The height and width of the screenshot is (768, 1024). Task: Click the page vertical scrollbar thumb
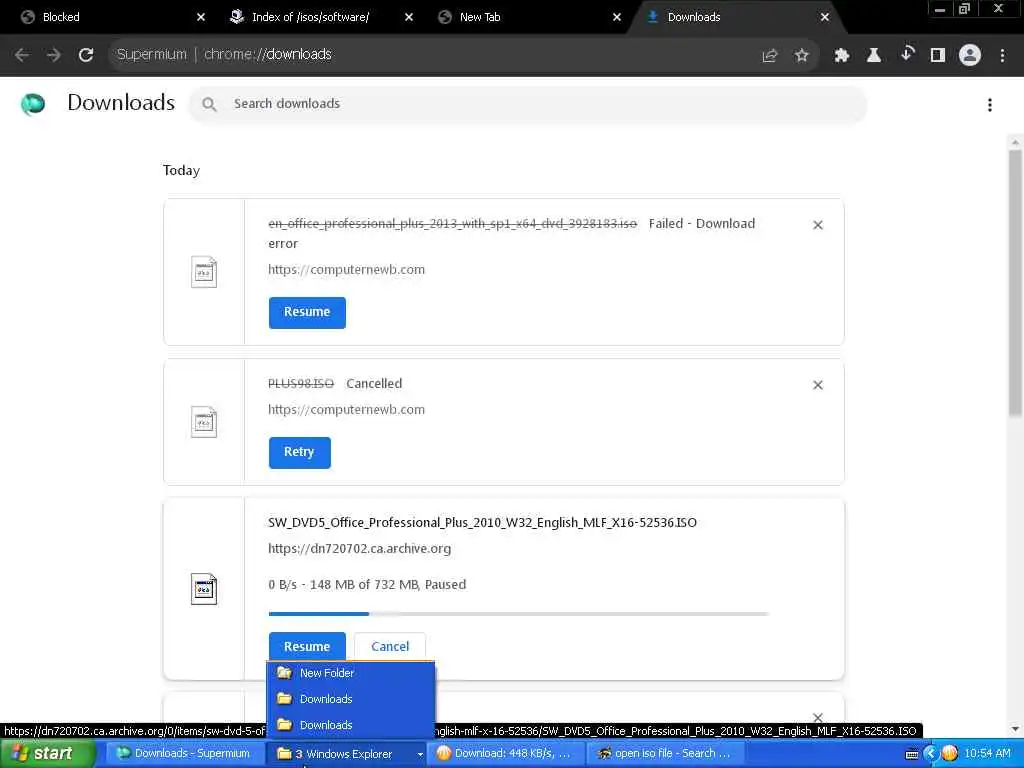[1015, 282]
